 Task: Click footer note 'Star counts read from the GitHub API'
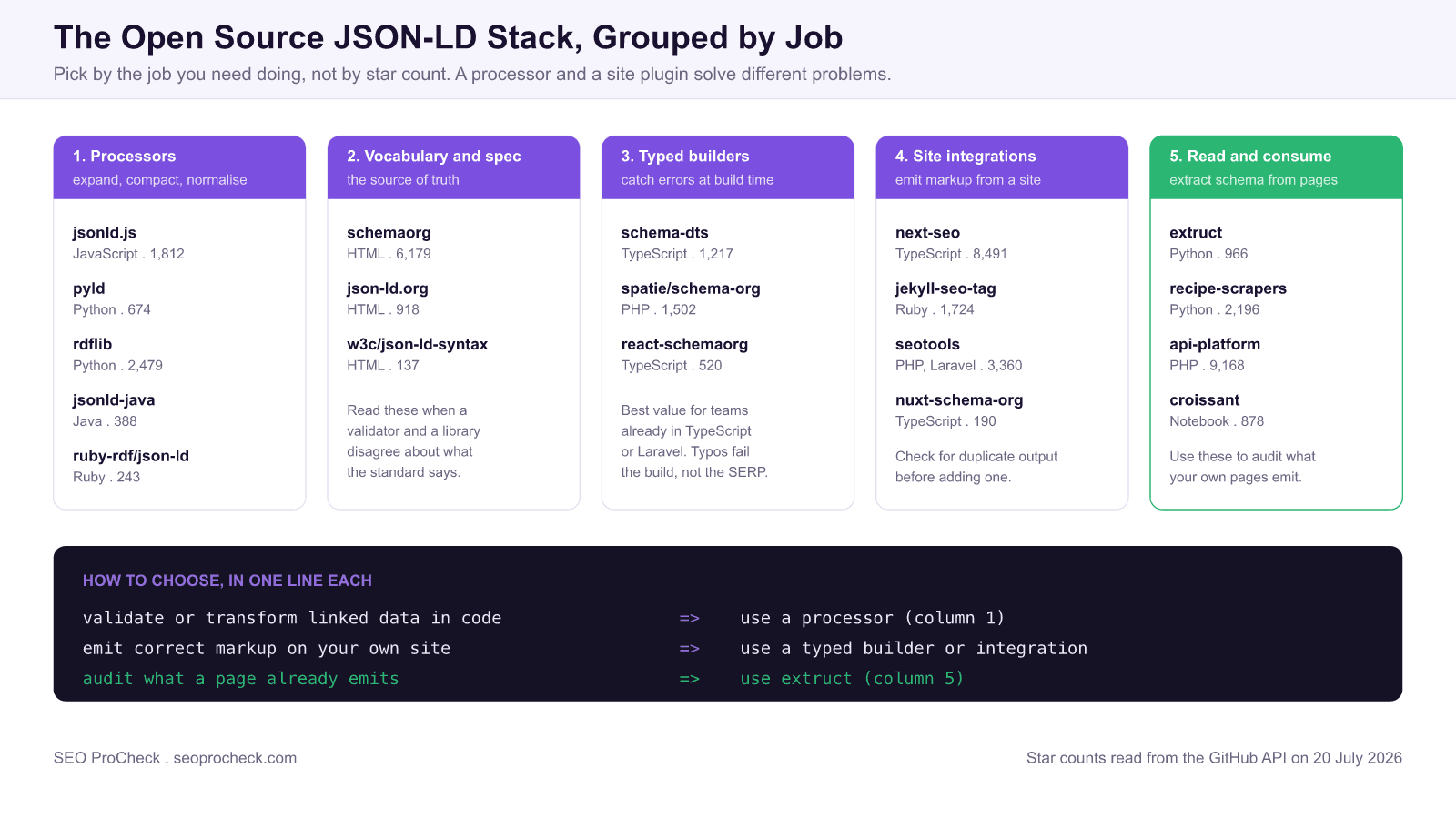pyautogui.click(x=1214, y=758)
